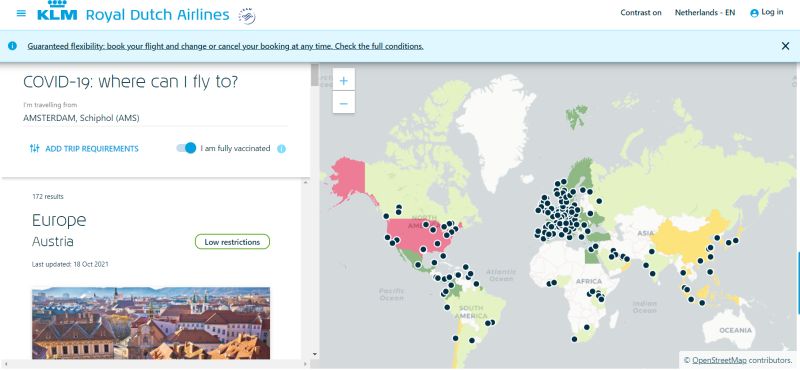
Task: Open the hamburger navigation menu
Action: pyautogui.click(x=21, y=13)
